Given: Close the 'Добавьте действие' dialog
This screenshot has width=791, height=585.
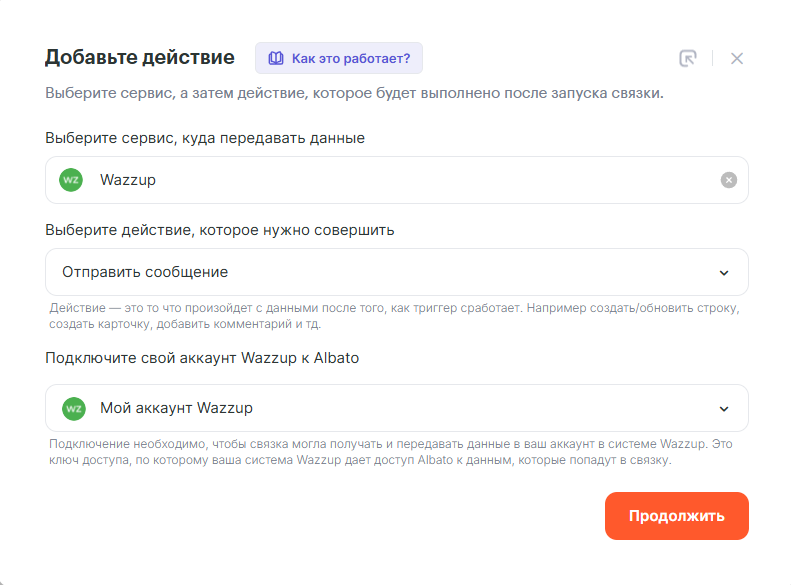Looking at the screenshot, I should click(x=737, y=58).
